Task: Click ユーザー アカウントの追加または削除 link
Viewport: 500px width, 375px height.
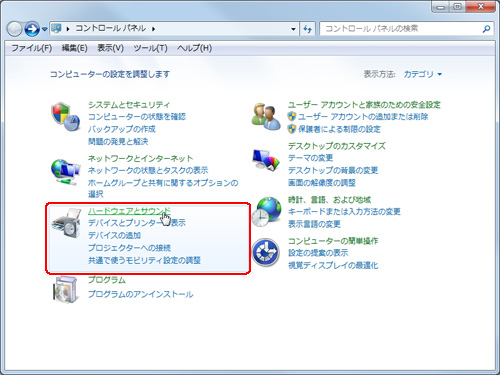Action: [363, 116]
